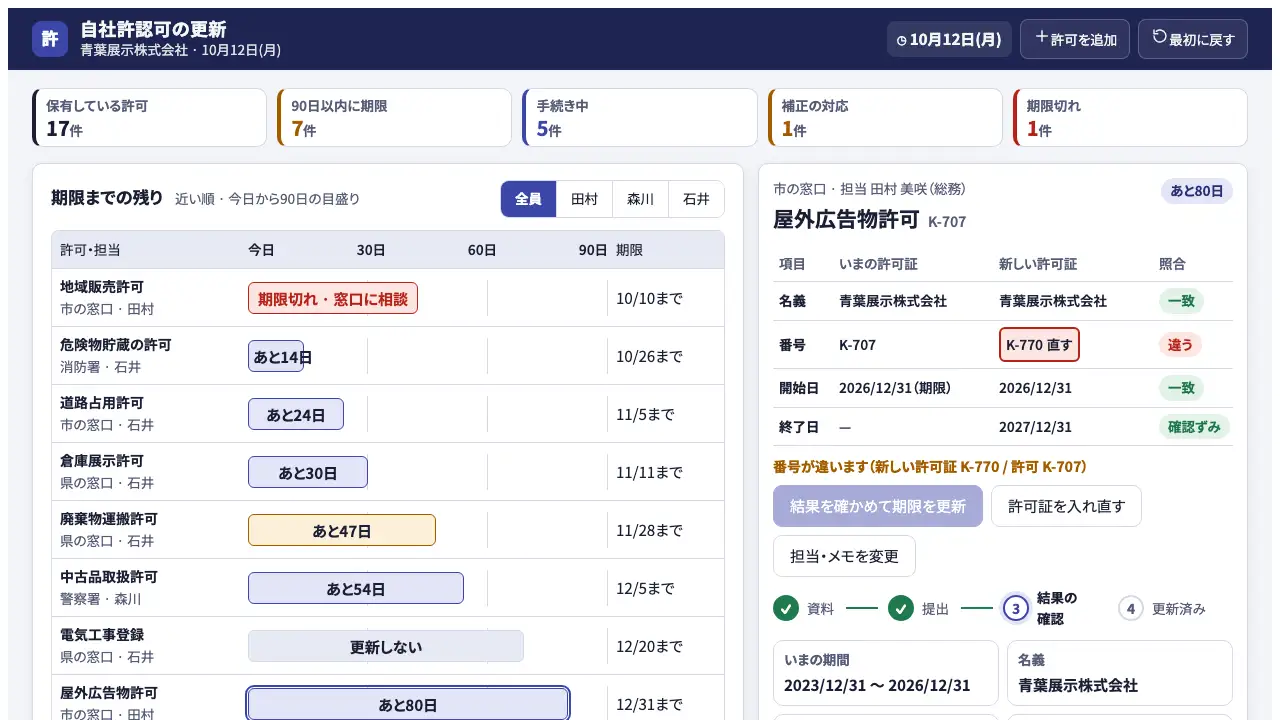The height and width of the screenshot is (720, 1280).
Task: Click the green check icon for 提出 step
Action: [901, 608]
